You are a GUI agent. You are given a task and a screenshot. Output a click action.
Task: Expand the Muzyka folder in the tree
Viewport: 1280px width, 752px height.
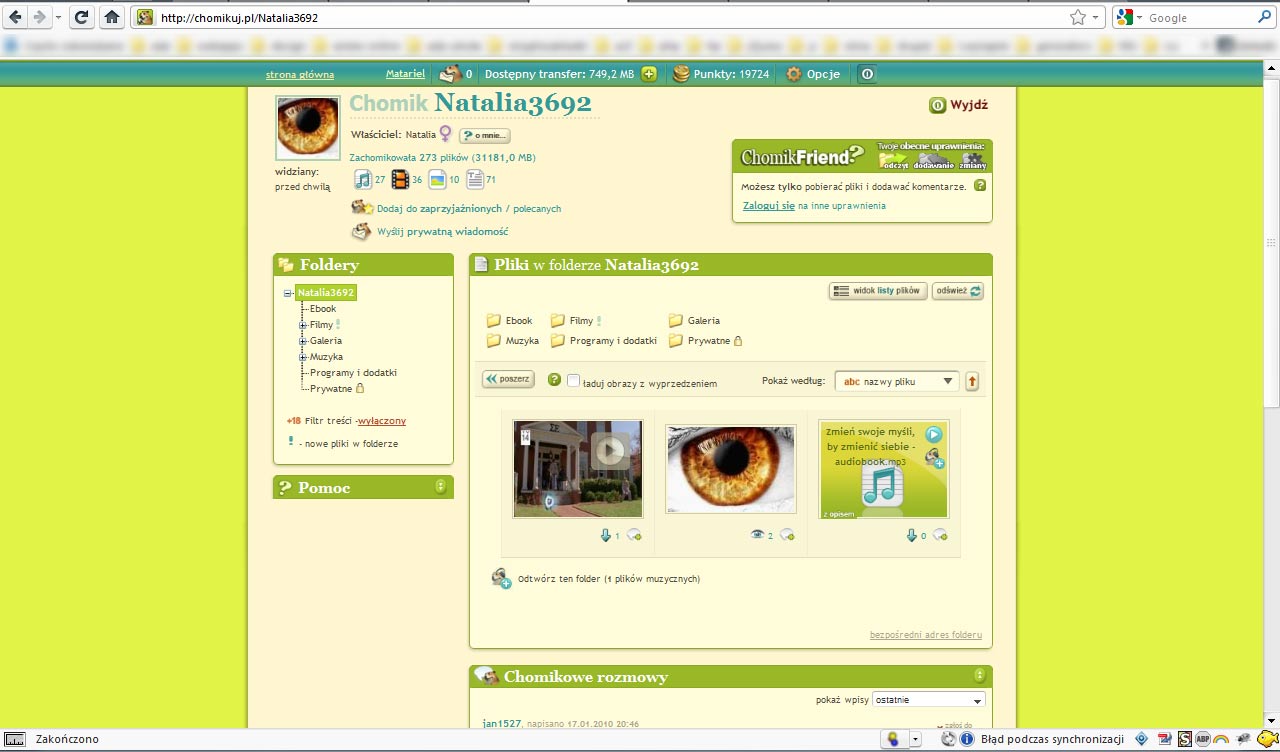302,357
